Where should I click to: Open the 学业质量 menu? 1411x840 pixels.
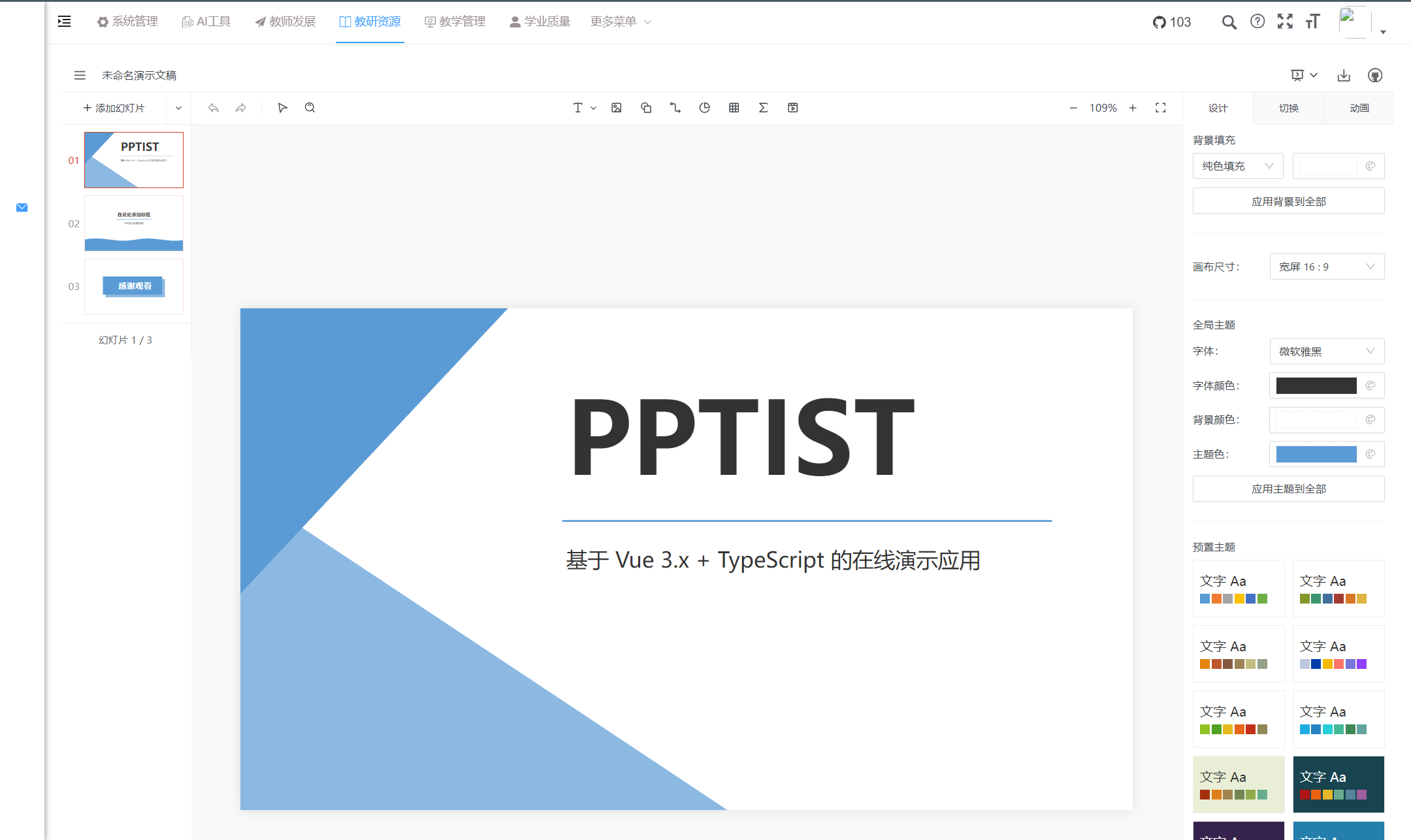tap(540, 22)
